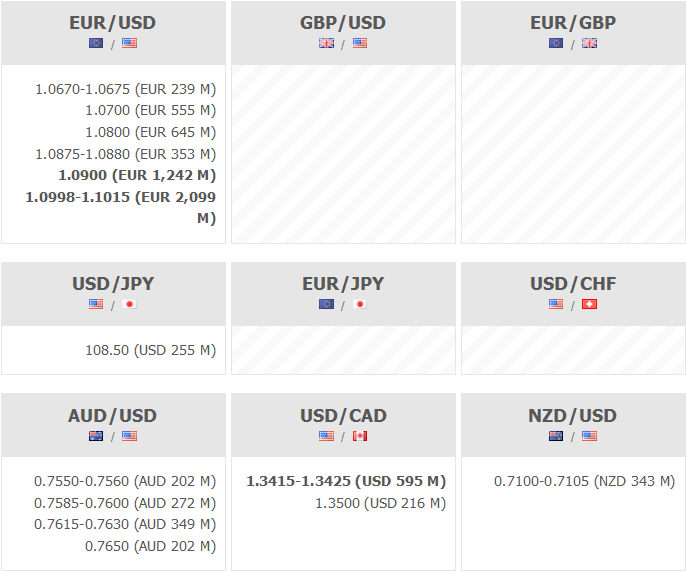Select the 1.0700 (EUR 555 M) entry
The height and width of the screenshot is (572, 686).
click(x=150, y=110)
